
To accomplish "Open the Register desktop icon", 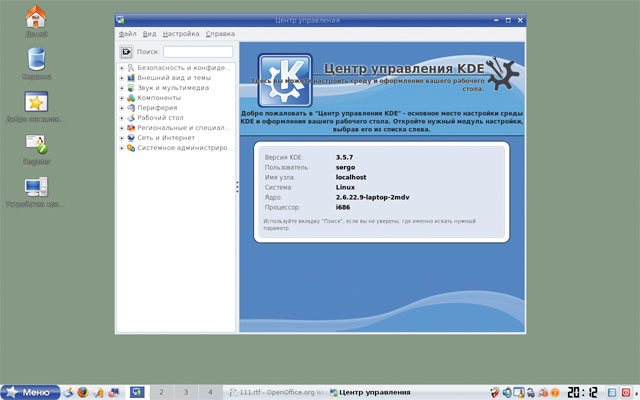I will [x=36, y=144].
